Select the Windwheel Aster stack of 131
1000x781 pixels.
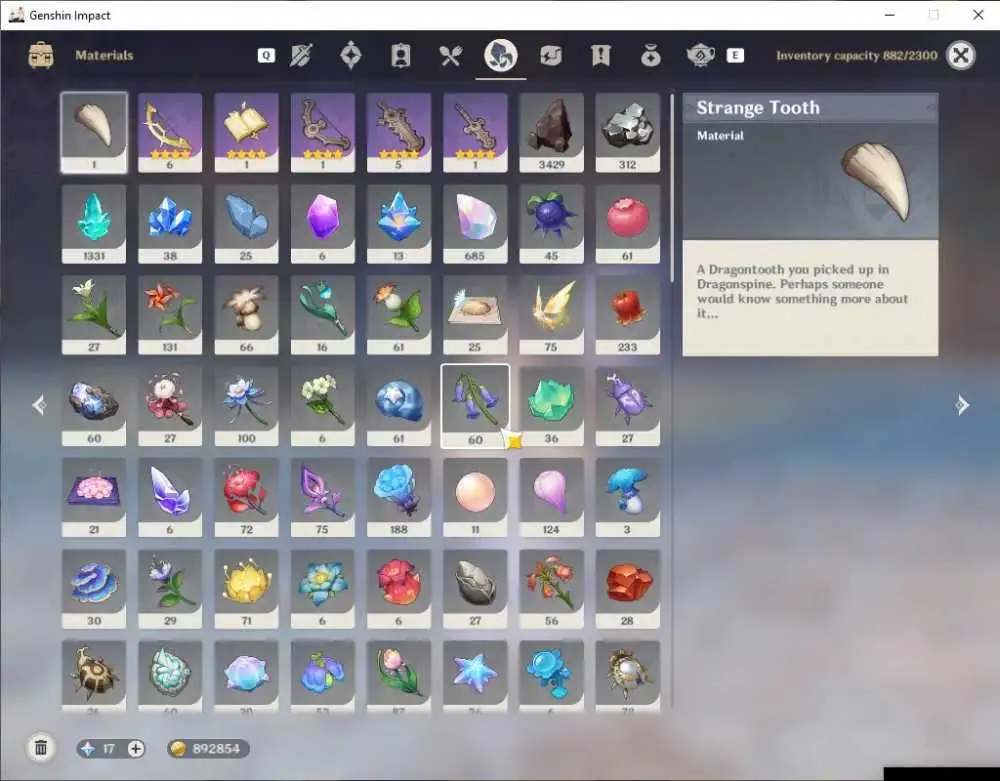(x=170, y=315)
